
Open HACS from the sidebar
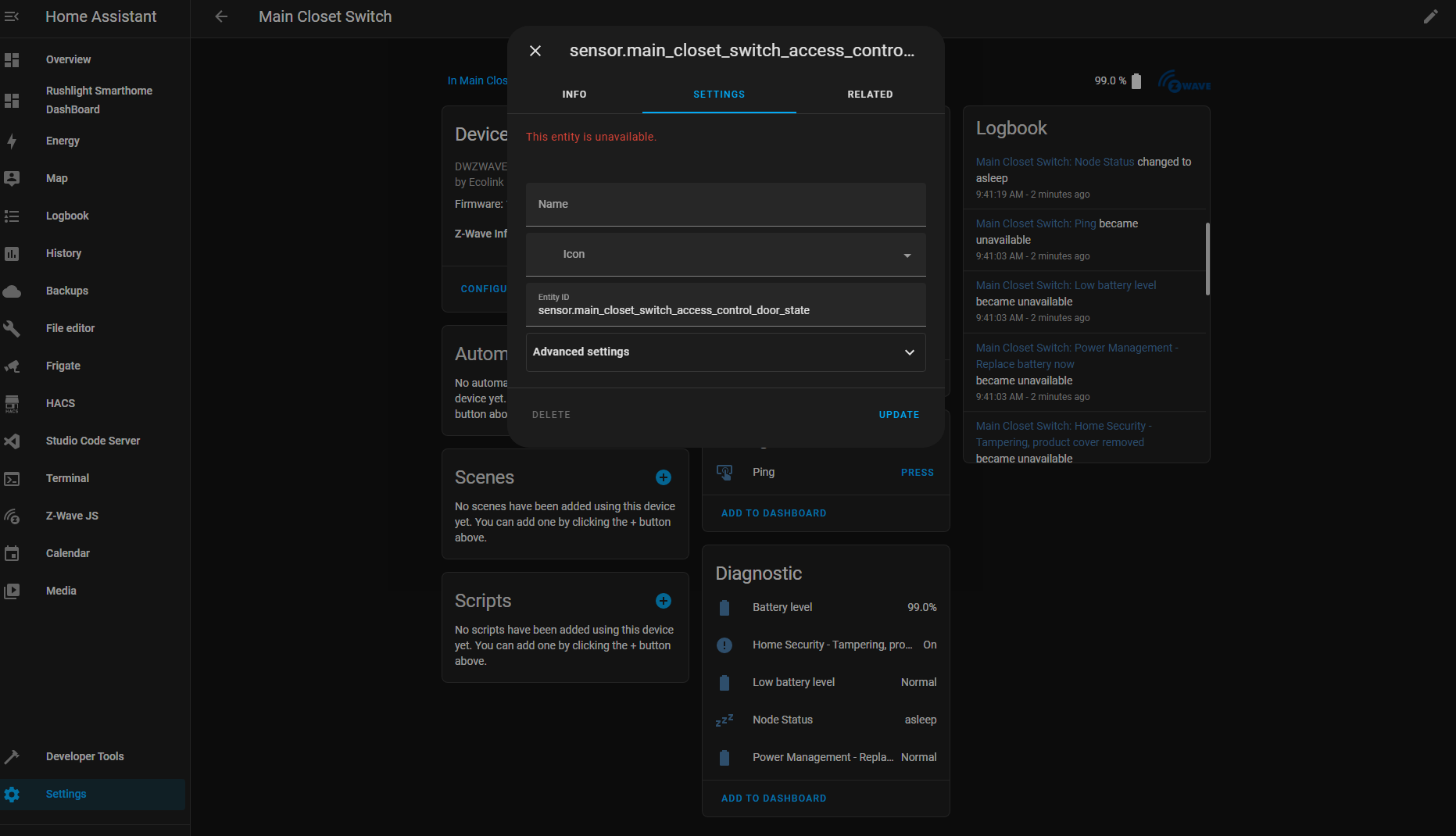coord(60,403)
